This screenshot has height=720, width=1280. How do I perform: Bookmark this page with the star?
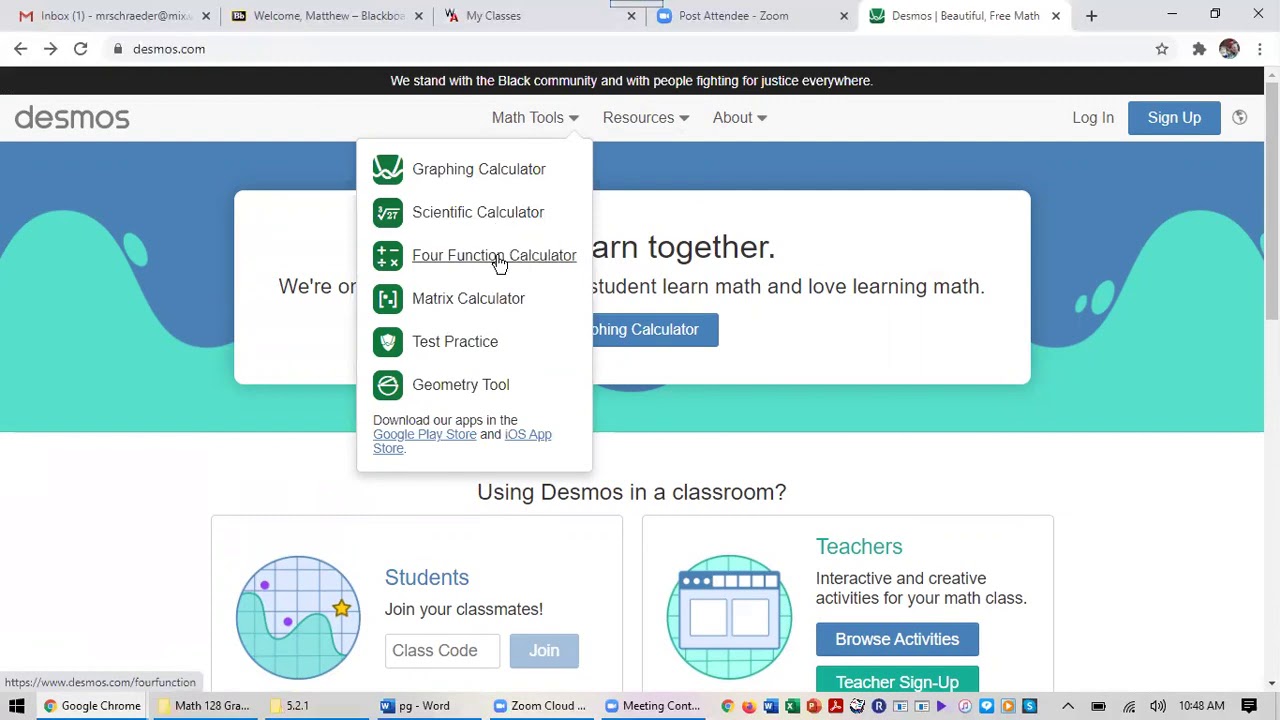[x=1162, y=49]
